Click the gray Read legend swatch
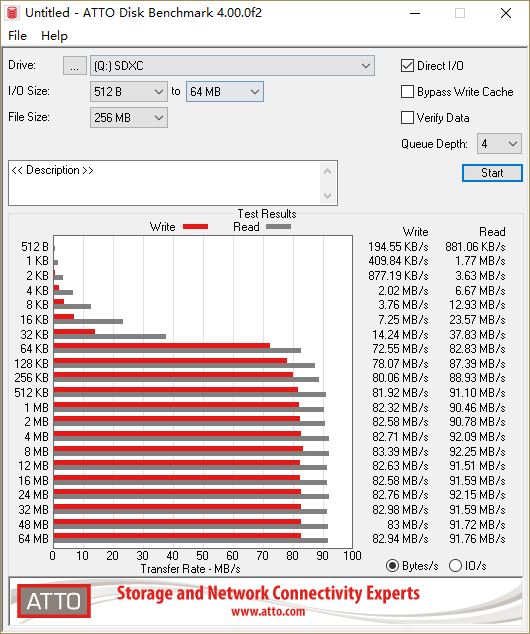Screen dimensions: 530x634 [279, 226]
